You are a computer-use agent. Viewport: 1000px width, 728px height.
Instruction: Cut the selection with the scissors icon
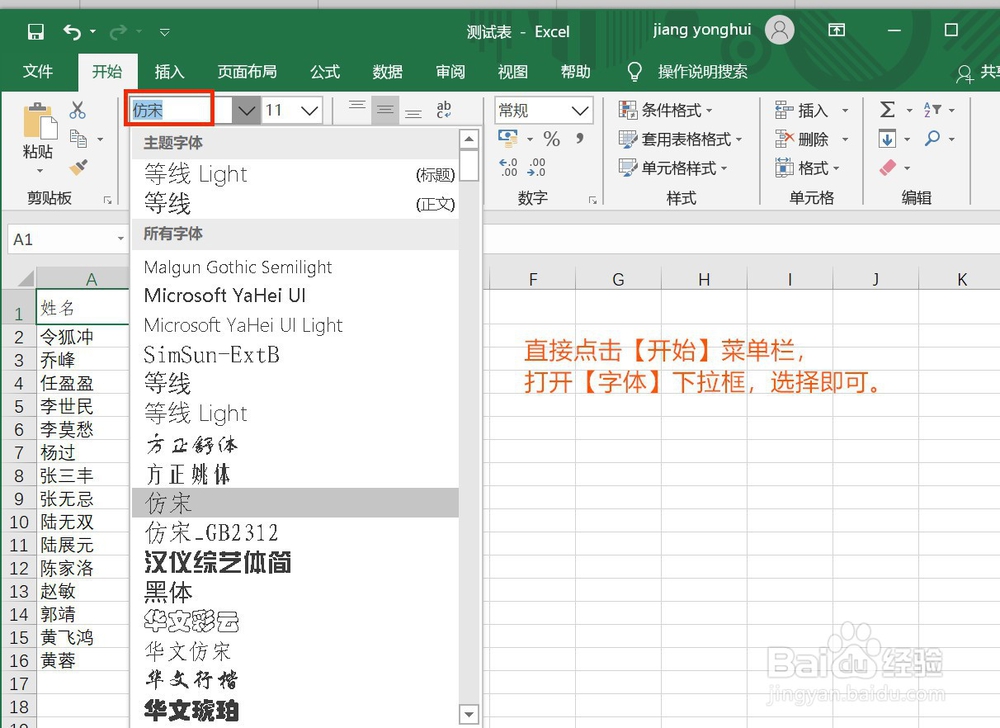coord(77,110)
